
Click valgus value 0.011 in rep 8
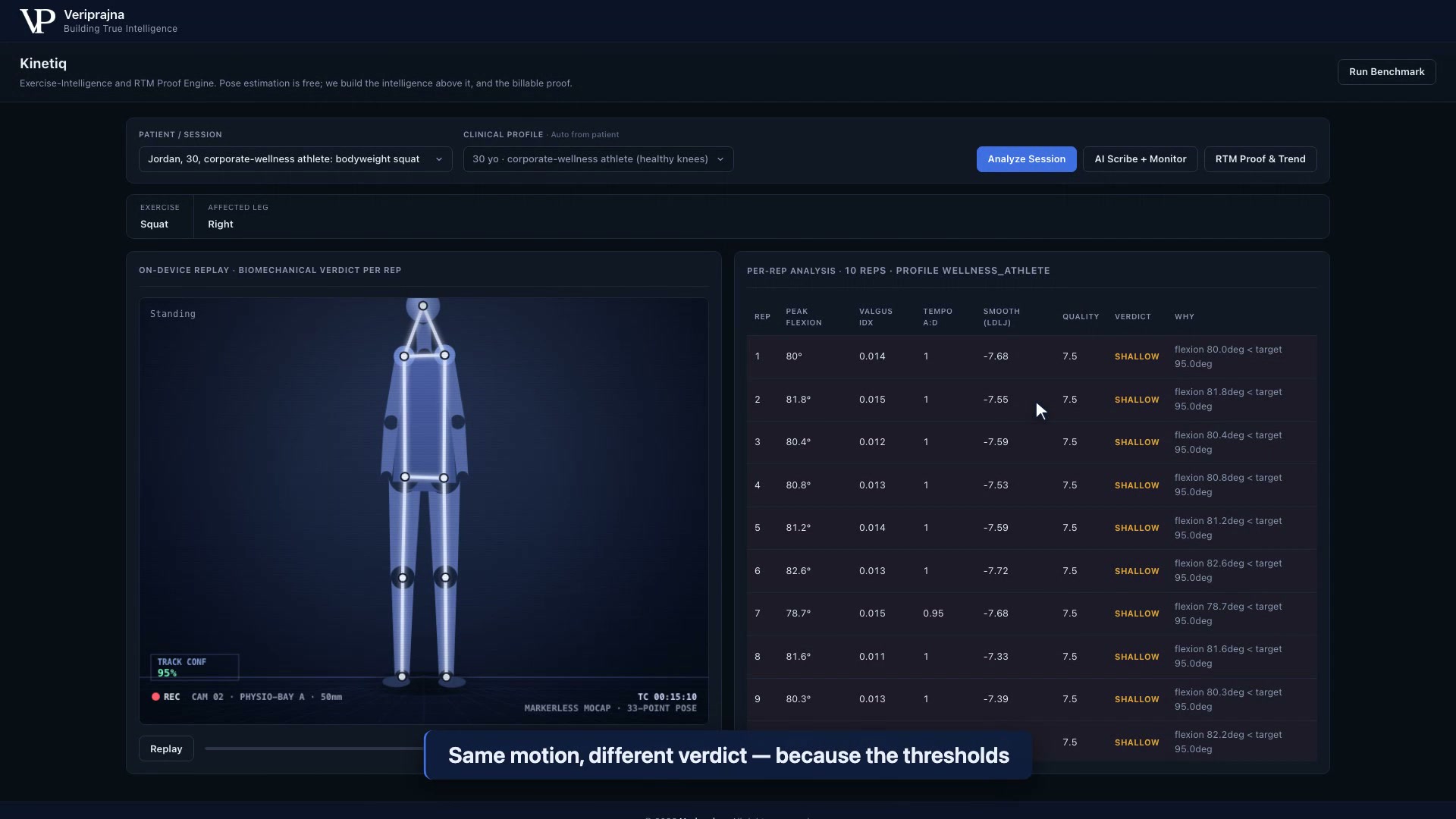(x=872, y=657)
